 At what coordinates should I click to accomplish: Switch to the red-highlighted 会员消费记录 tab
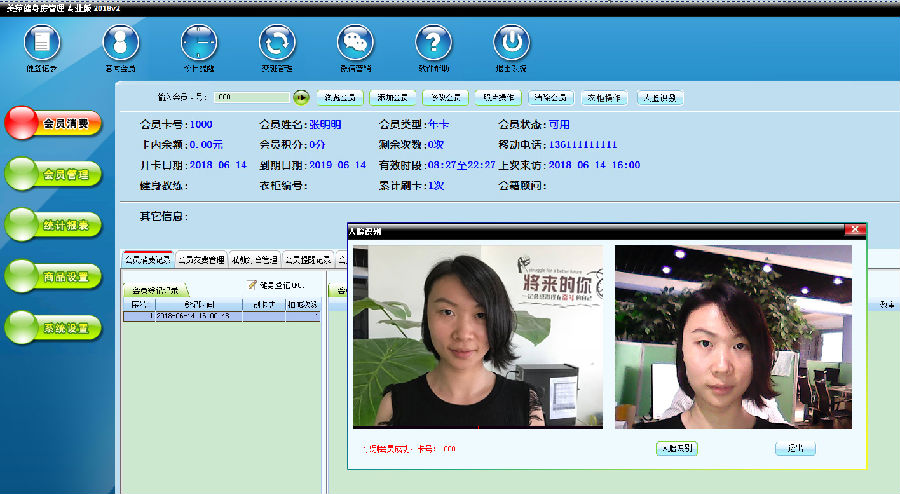tap(148, 259)
